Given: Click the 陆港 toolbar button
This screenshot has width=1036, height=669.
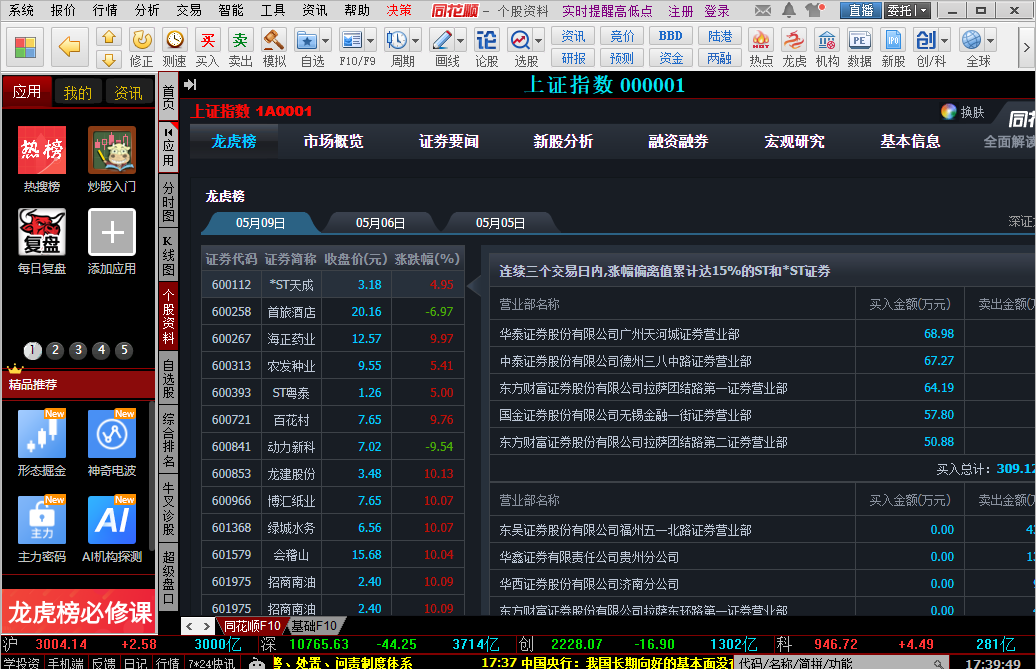Looking at the screenshot, I should pos(720,36).
